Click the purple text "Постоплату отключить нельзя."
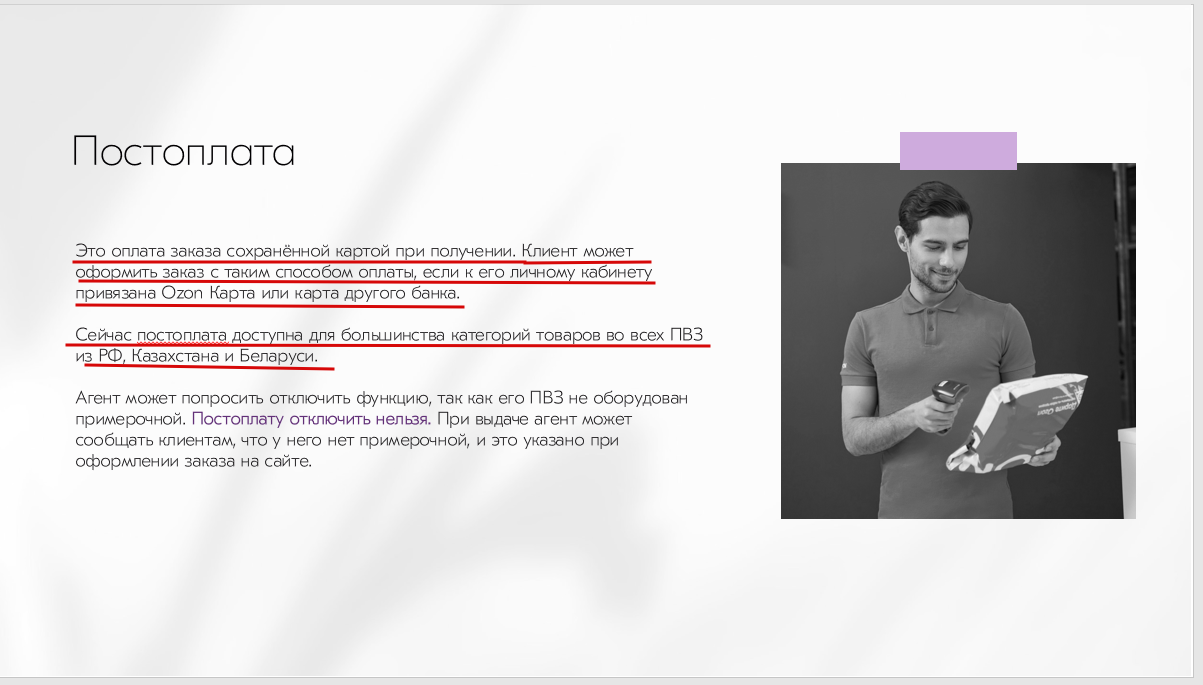1203x685 pixels. [x=311, y=419]
